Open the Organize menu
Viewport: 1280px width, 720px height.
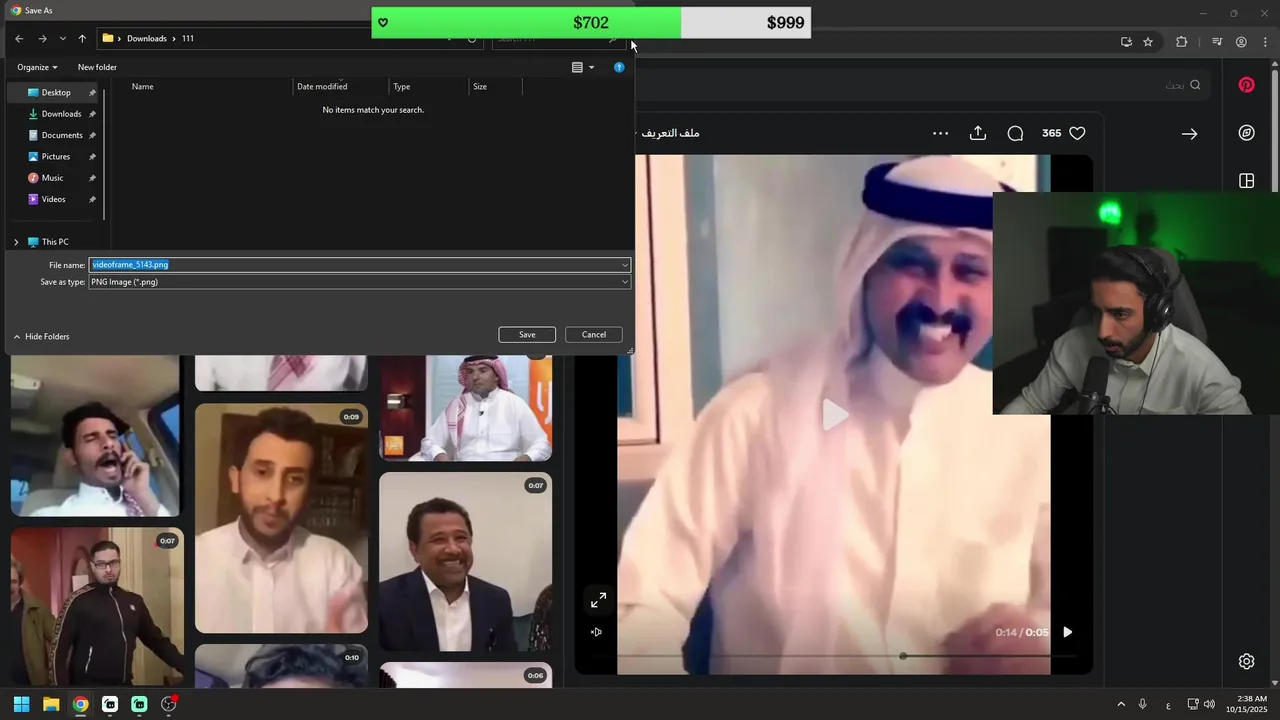(x=37, y=67)
